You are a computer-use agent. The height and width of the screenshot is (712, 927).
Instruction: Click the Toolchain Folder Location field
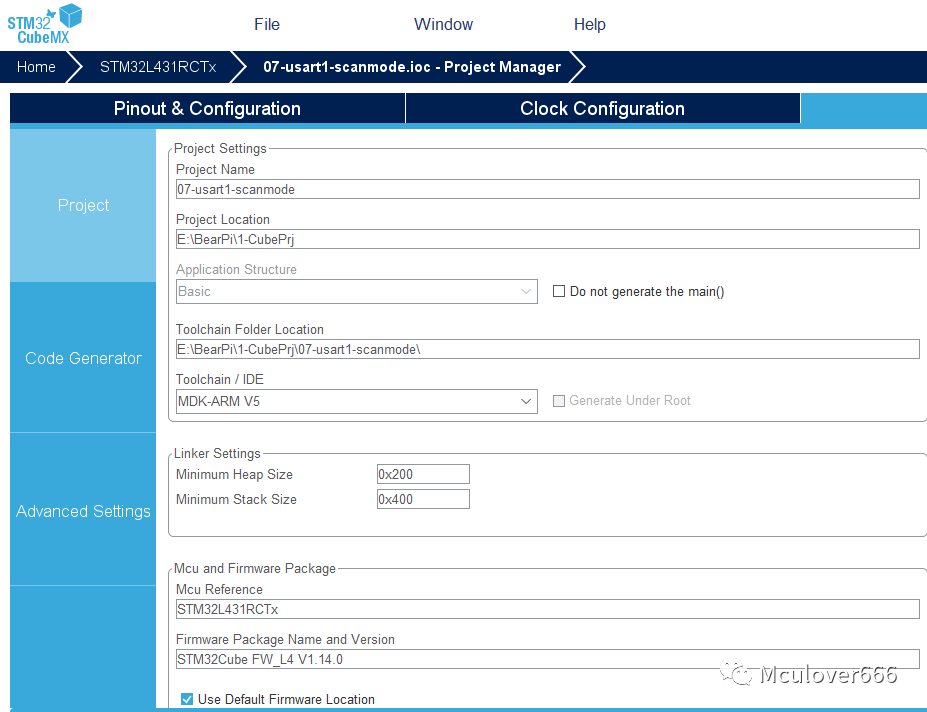547,349
